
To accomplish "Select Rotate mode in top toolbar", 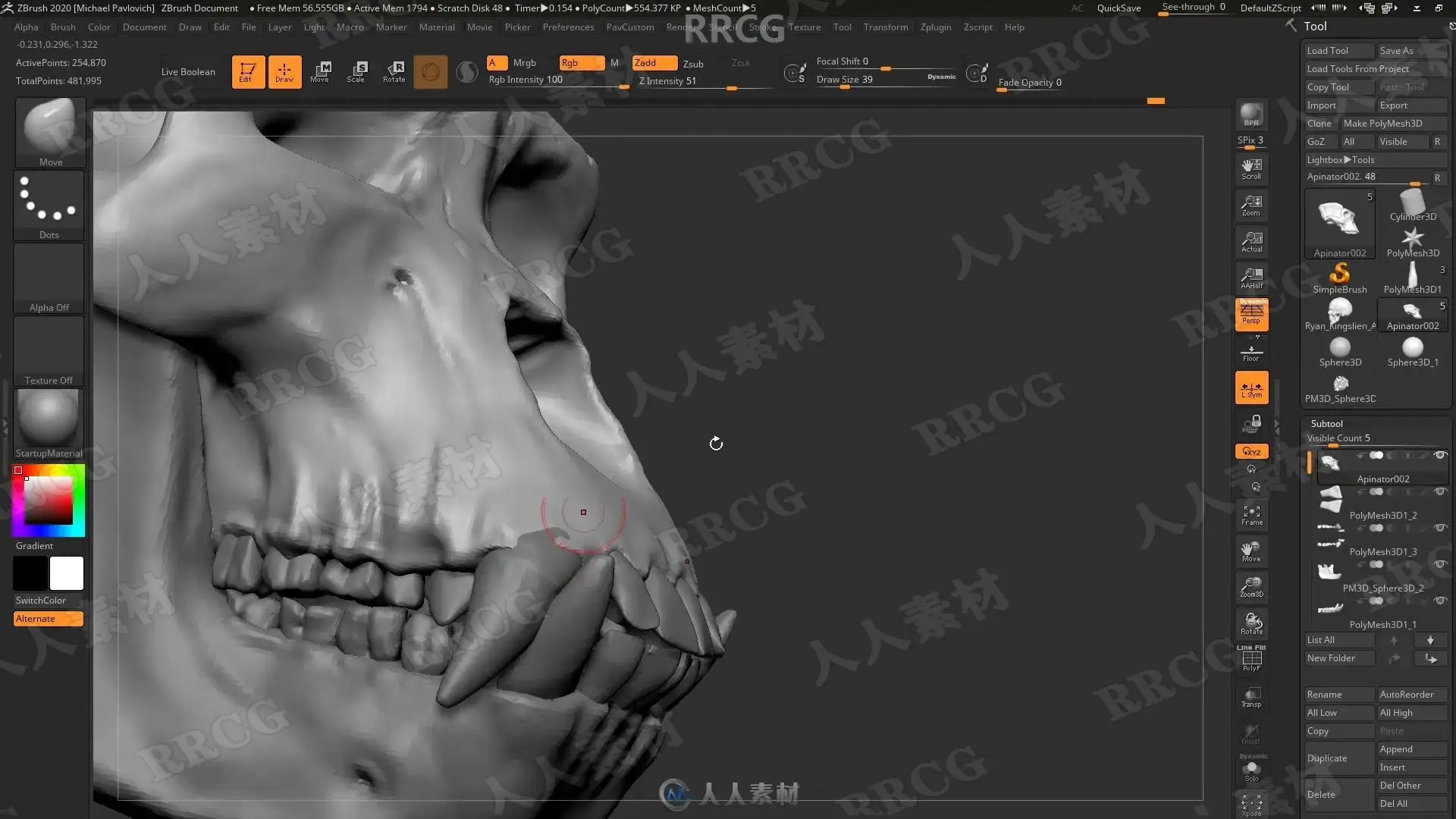I will click(394, 72).
